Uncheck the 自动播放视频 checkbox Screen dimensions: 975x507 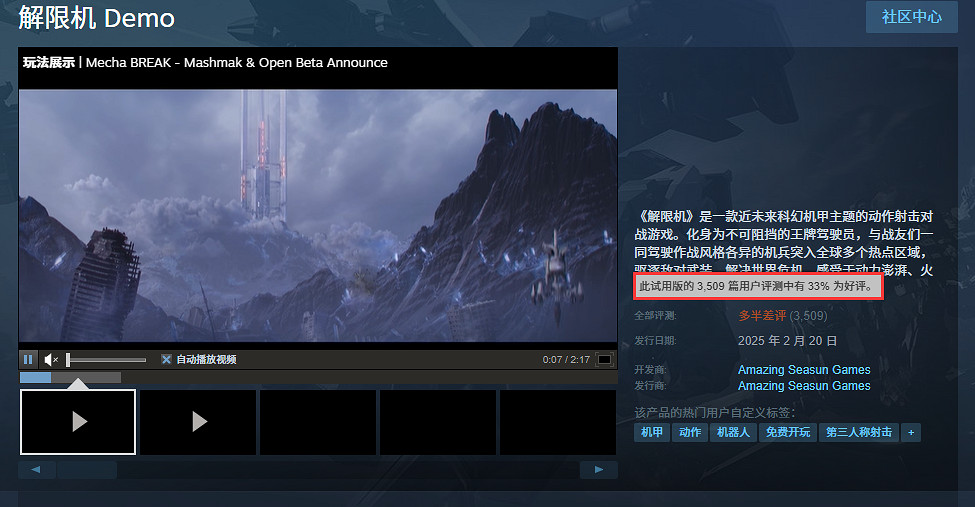166,360
